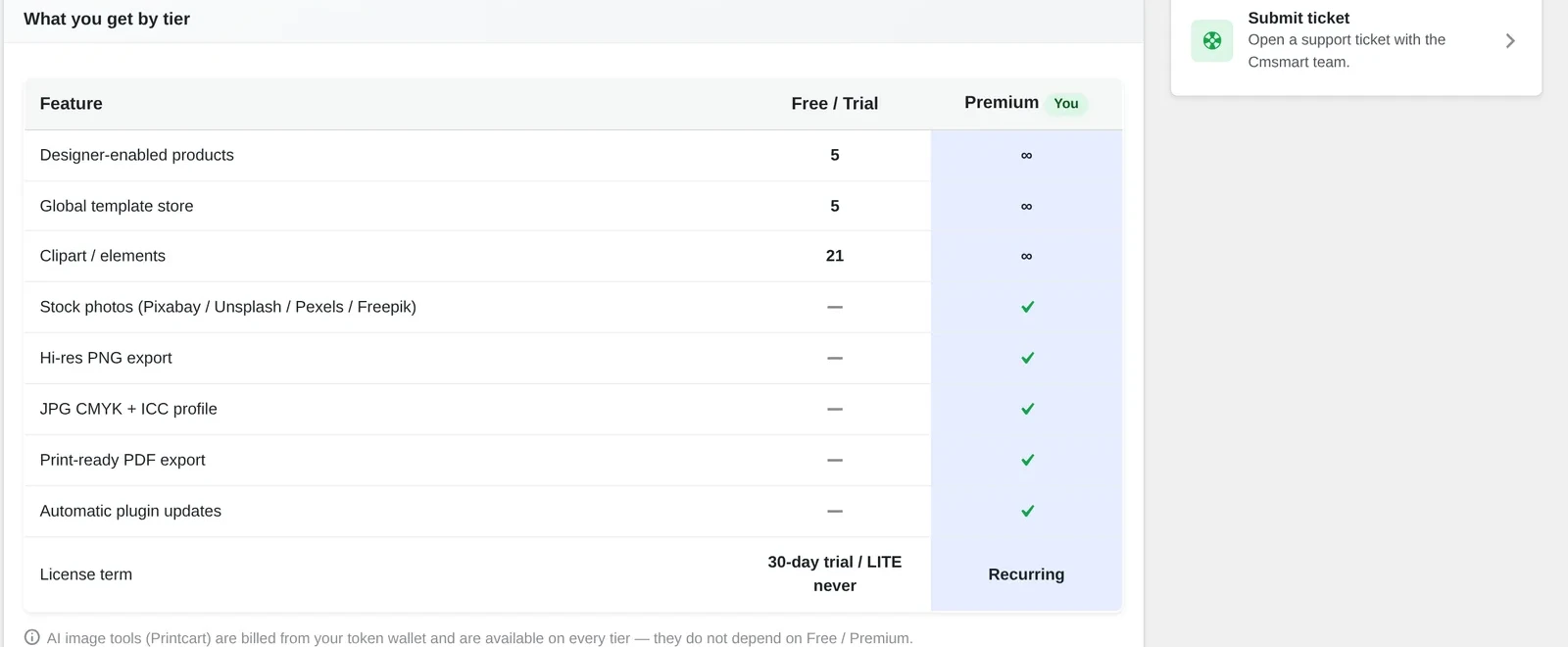The width and height of the screenshot is (1568, 647).
Task: Select the 'JPG CMYK + ICC profile' row label
Action: click(x=128, y=409)
